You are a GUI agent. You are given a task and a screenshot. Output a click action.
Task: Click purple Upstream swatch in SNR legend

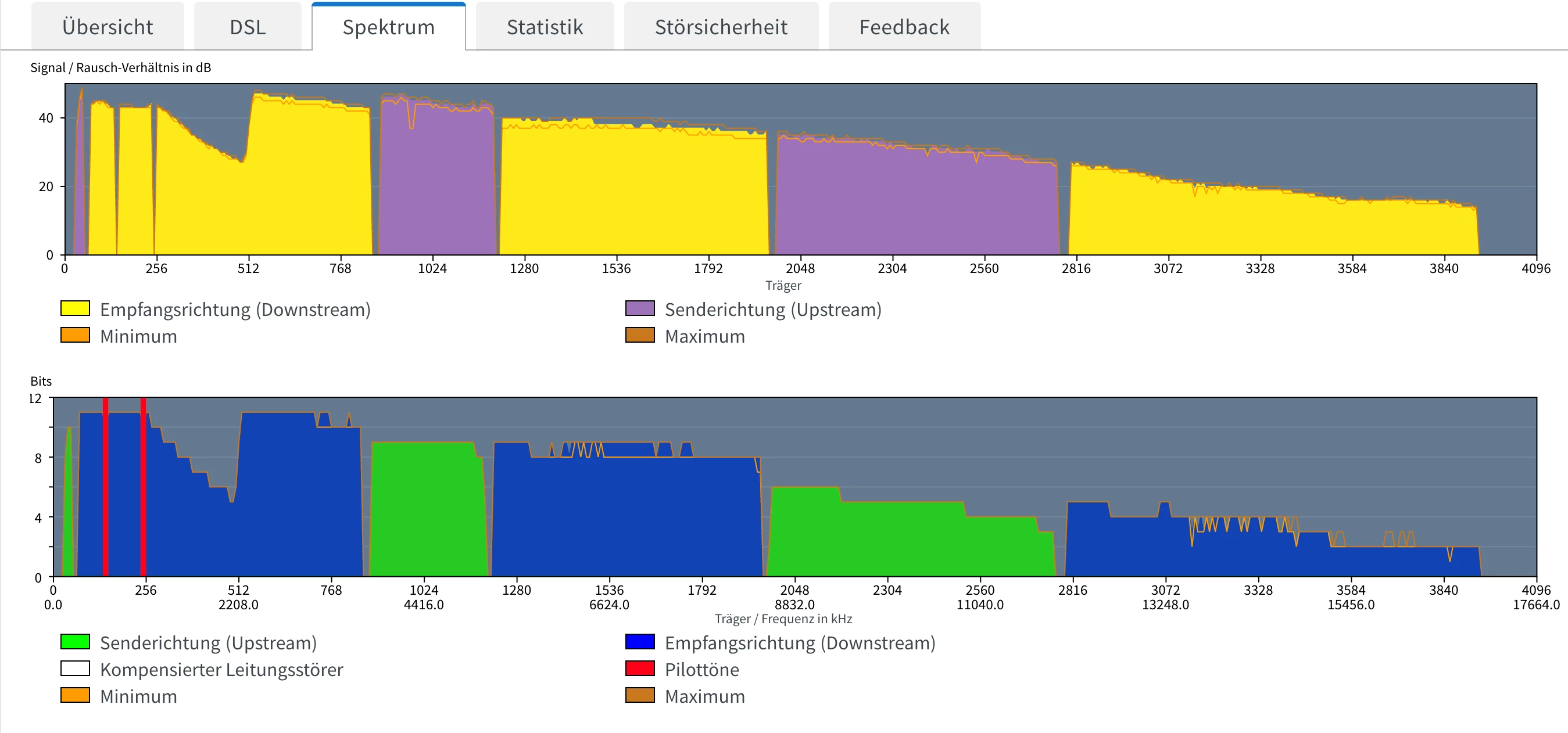tap(640, 308)
